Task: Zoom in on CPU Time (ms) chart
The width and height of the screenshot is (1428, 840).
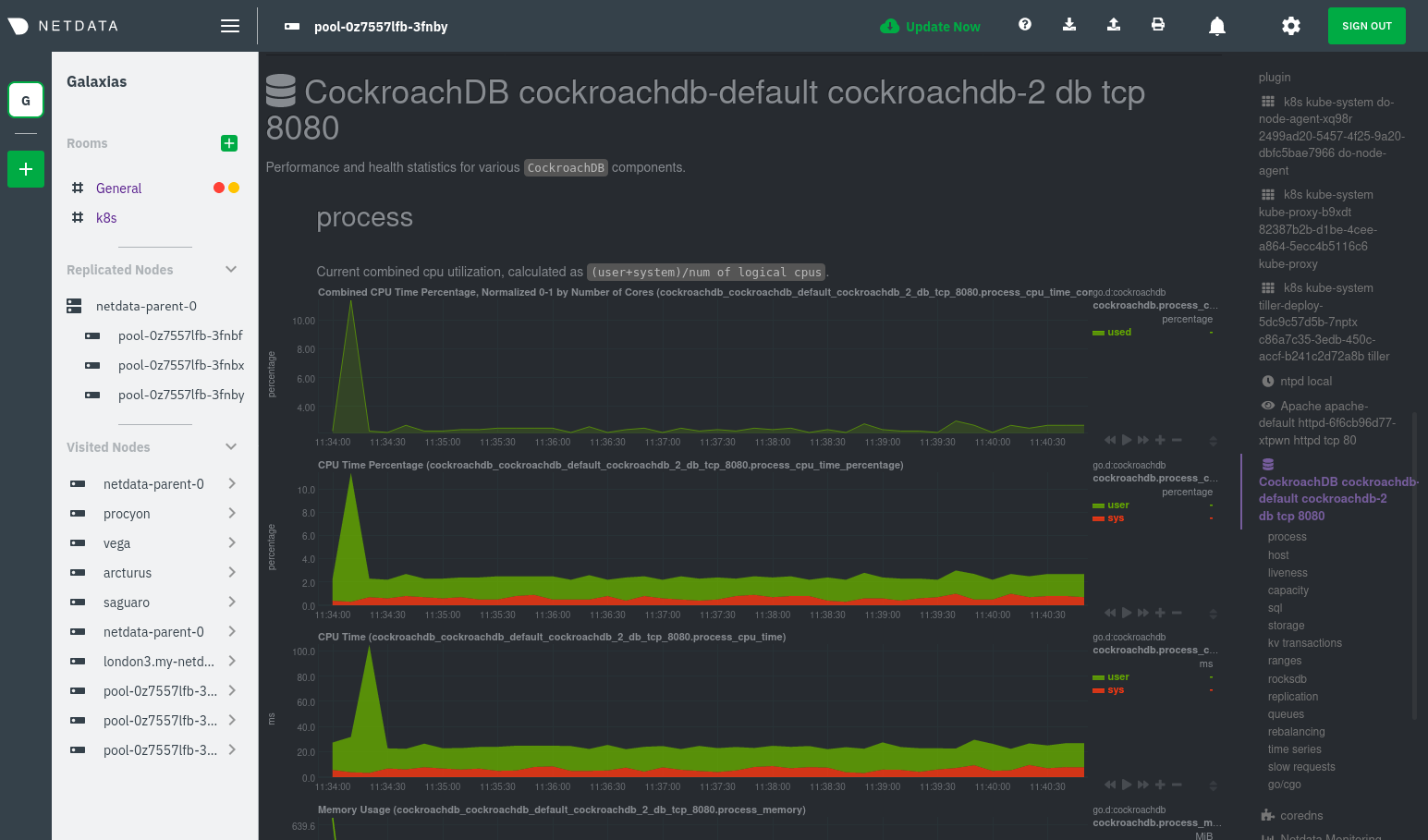Action: click(x=1160, y=785)
